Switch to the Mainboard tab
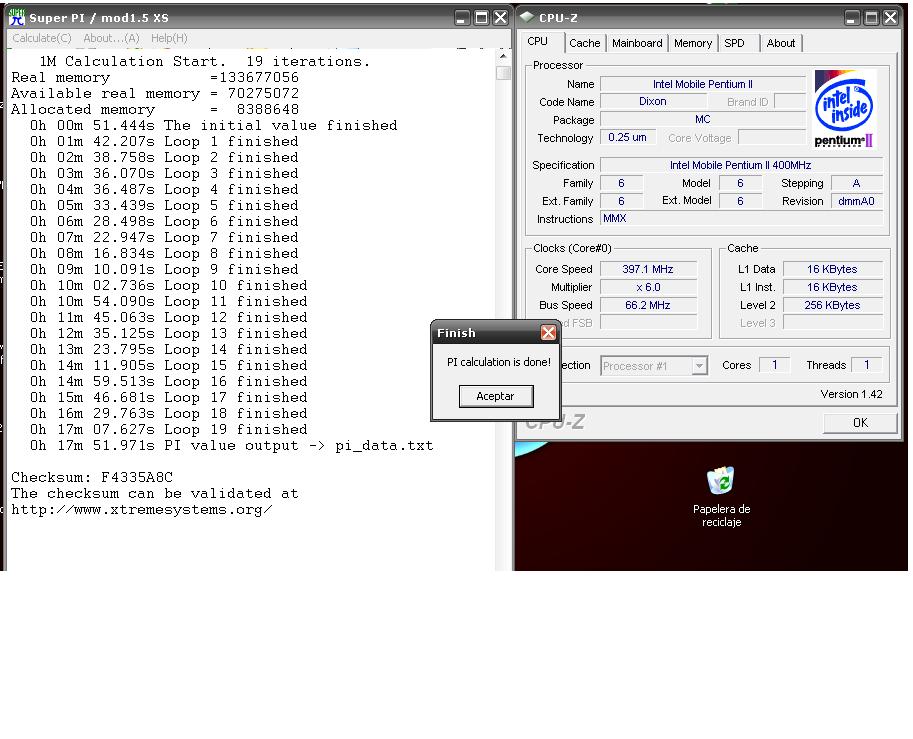Viewport: 913px width, 739px height. click(637, 43)
